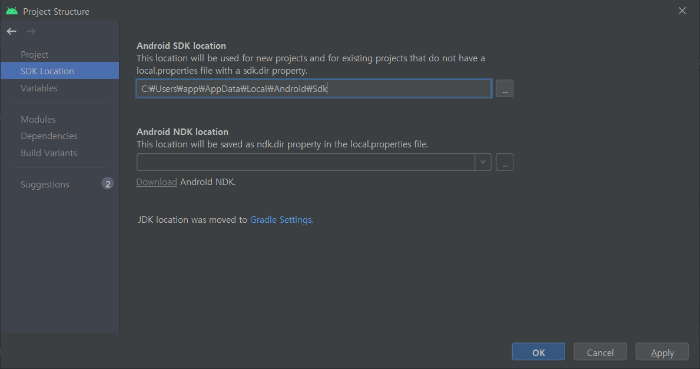The image size is (700, 369).
Task: Click the Apply button
Action: click(x=662, y=352)
